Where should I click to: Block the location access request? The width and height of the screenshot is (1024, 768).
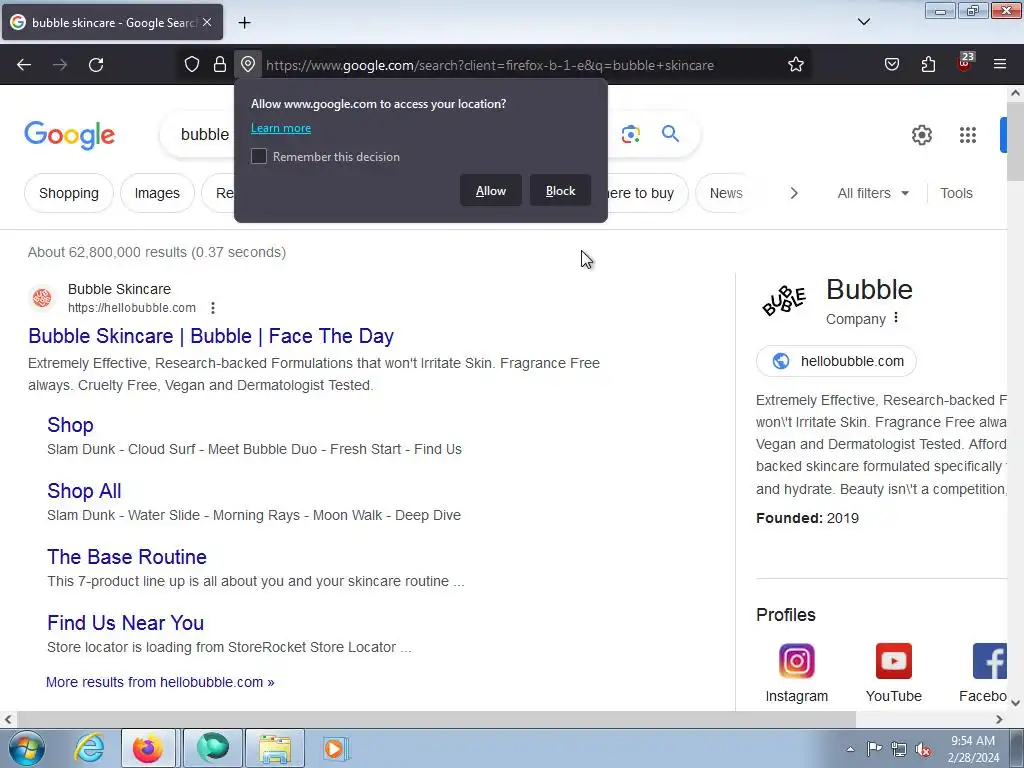point(560,191)
